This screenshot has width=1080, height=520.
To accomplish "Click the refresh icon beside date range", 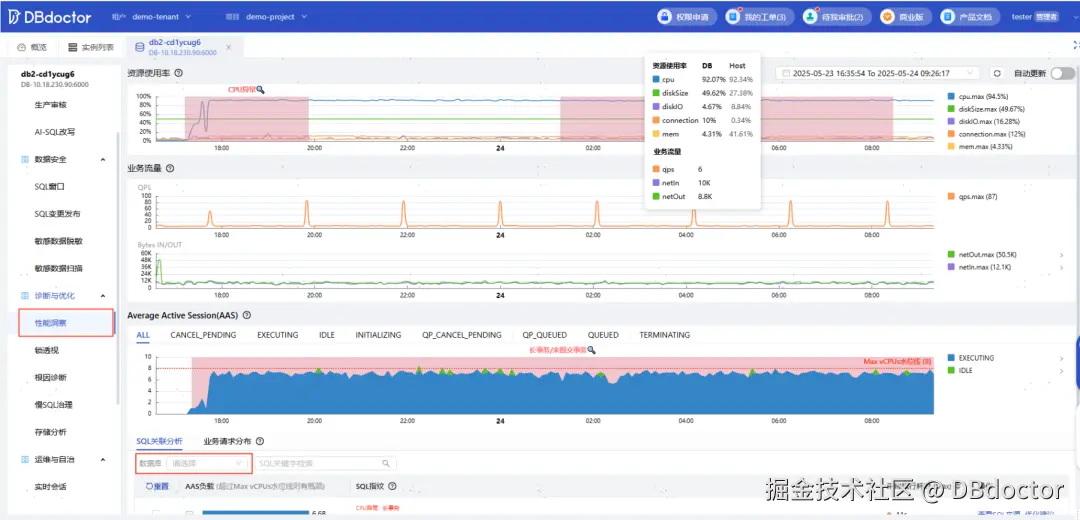I will (996, 73).
